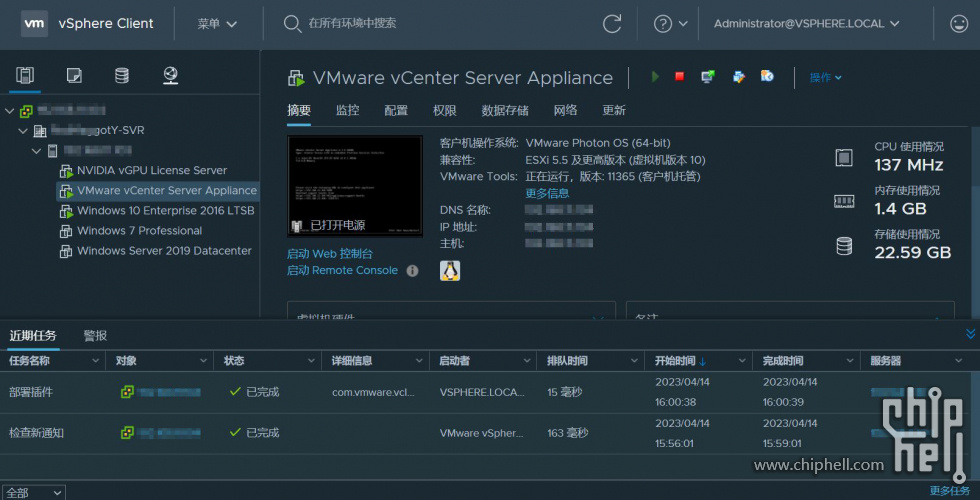
Task: Select Windows Server 2019 Datacenter VM
Action: (x=164, y=251)
